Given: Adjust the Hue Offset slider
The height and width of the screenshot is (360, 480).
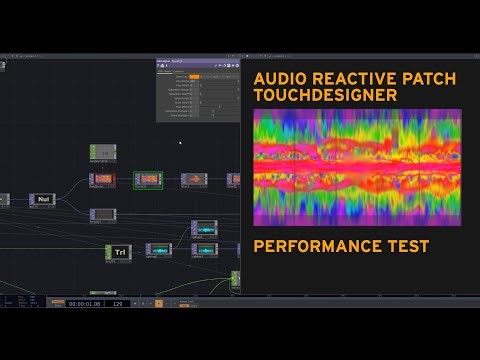Looking at the screenshot, I should (220, 107).
